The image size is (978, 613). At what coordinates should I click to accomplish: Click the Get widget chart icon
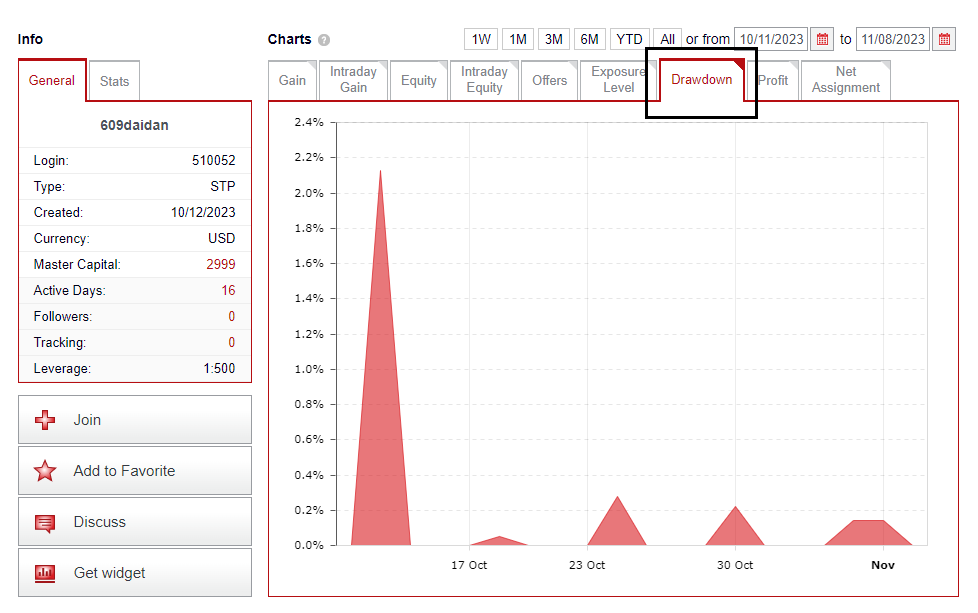coord(45,573)
